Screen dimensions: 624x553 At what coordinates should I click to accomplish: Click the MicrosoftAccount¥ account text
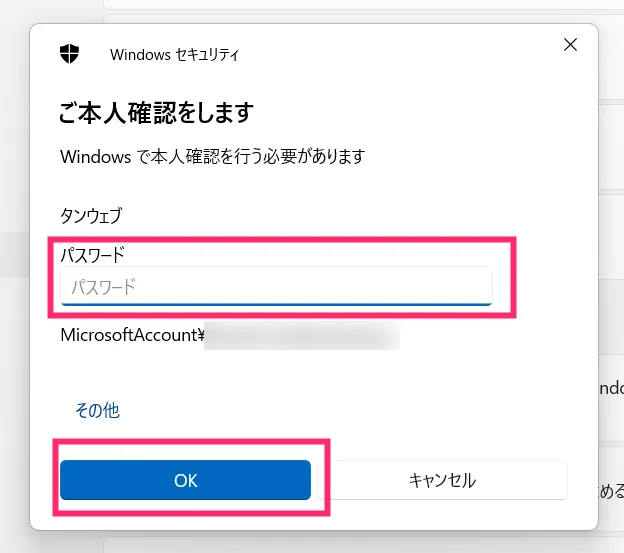tap(132, 335)
